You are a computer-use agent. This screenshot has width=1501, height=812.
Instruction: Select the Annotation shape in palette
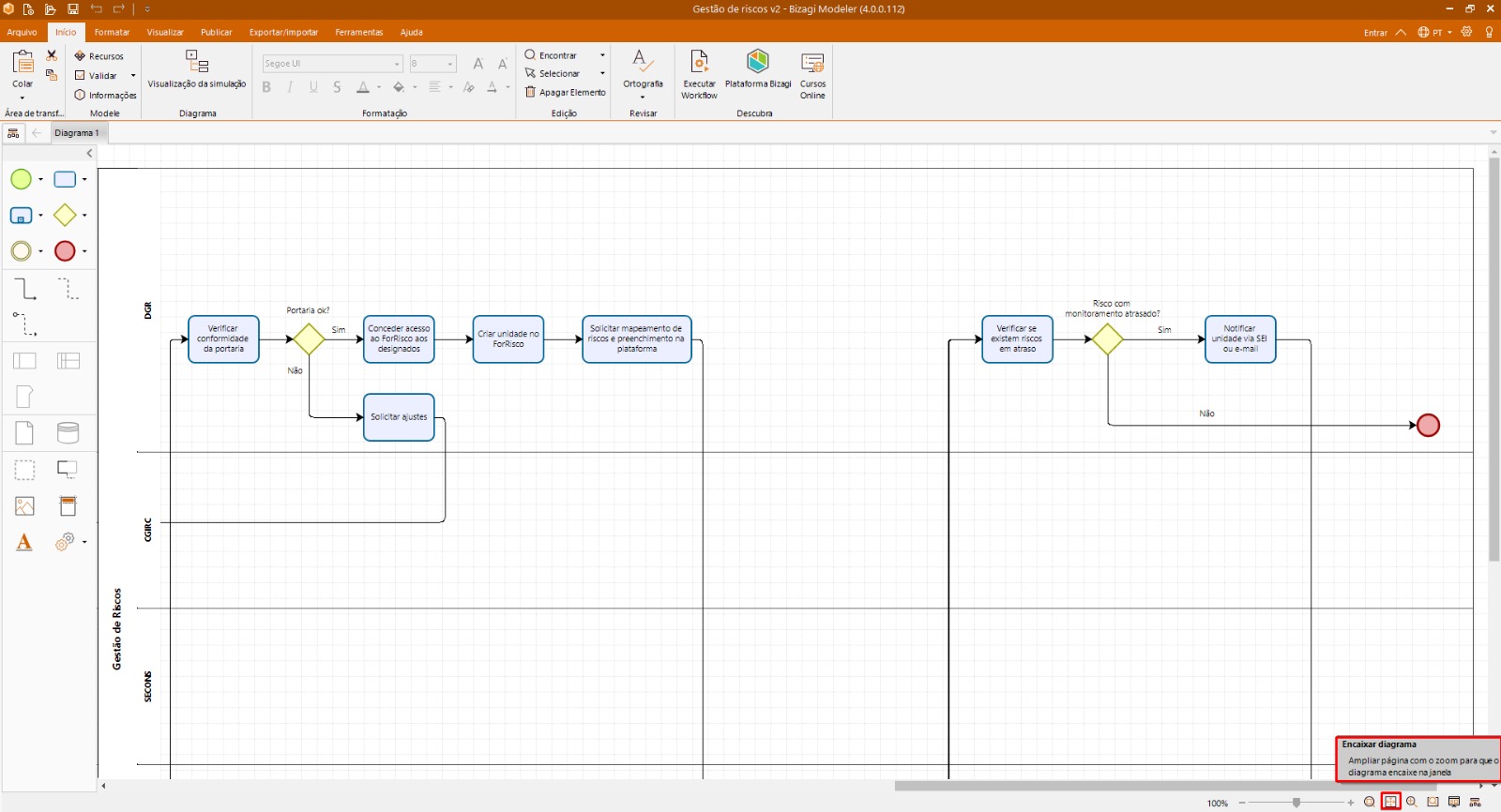[68, 469]
